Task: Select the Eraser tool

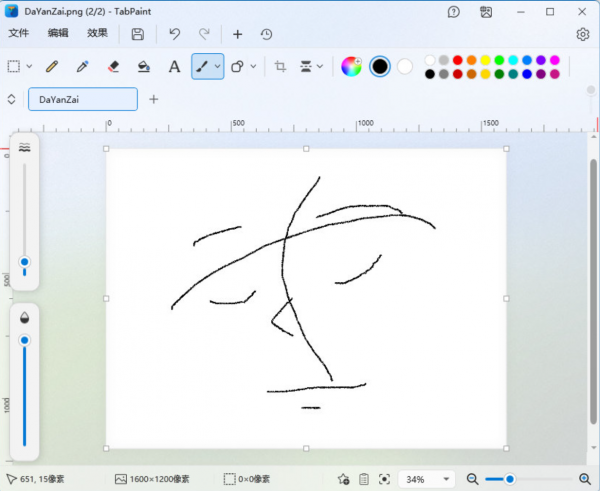Action: click(113, 66)
